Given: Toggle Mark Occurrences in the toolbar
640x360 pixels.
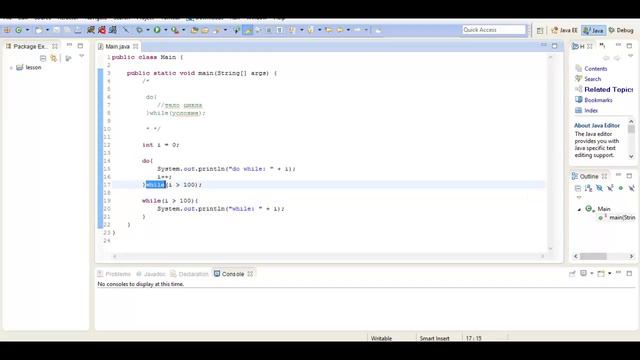Looking at the screenshot, I should 248,30.
